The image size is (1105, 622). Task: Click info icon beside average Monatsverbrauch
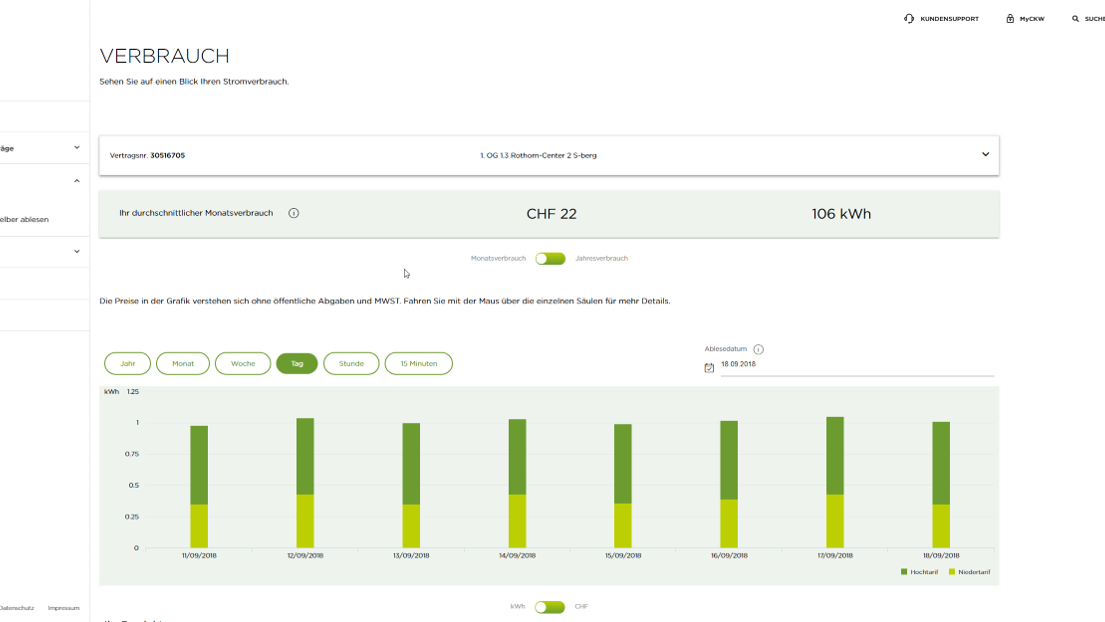[x=293, y=213]
